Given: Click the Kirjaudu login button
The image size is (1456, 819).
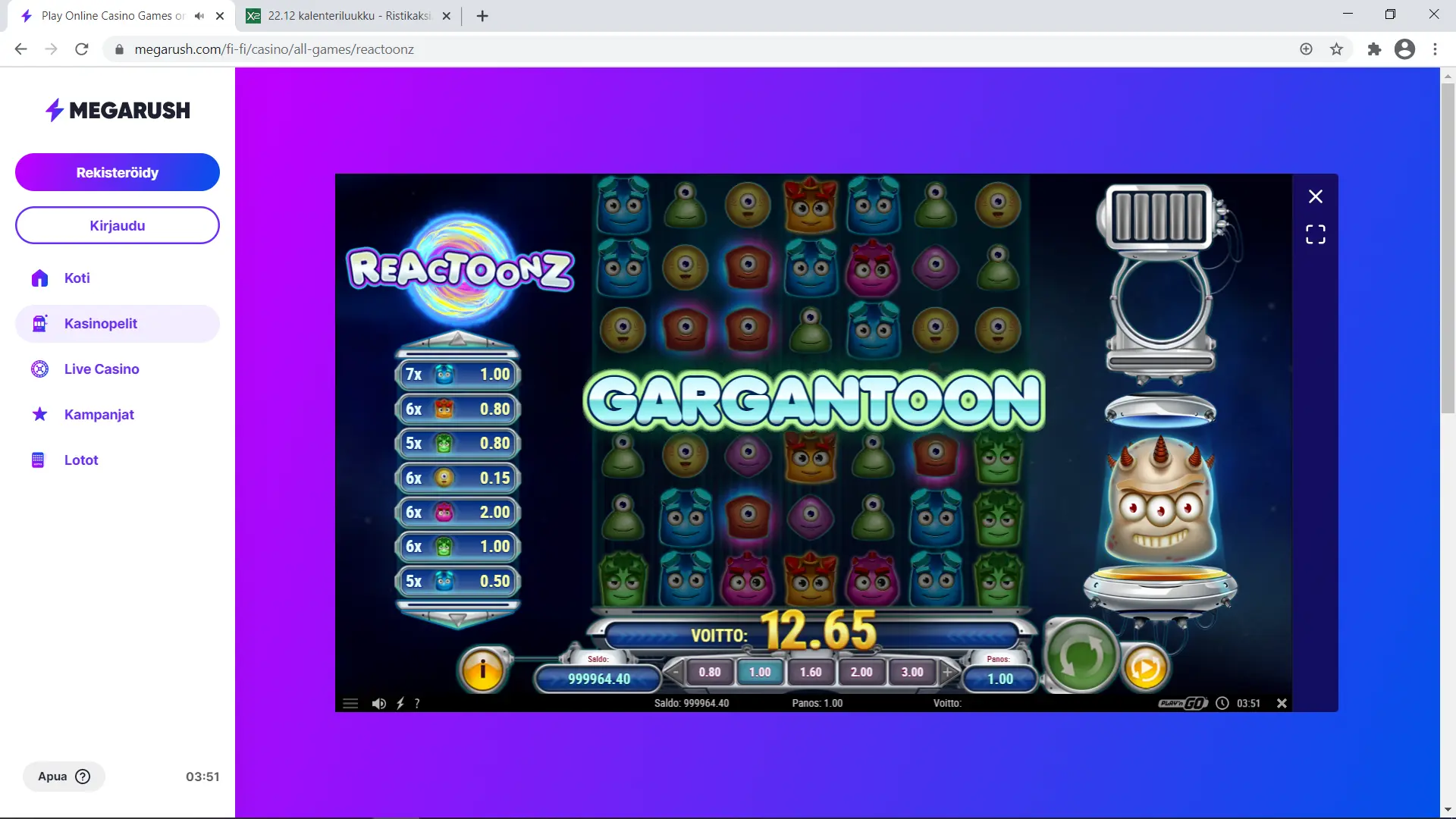Looking at the screenshot, I should 118,225.
